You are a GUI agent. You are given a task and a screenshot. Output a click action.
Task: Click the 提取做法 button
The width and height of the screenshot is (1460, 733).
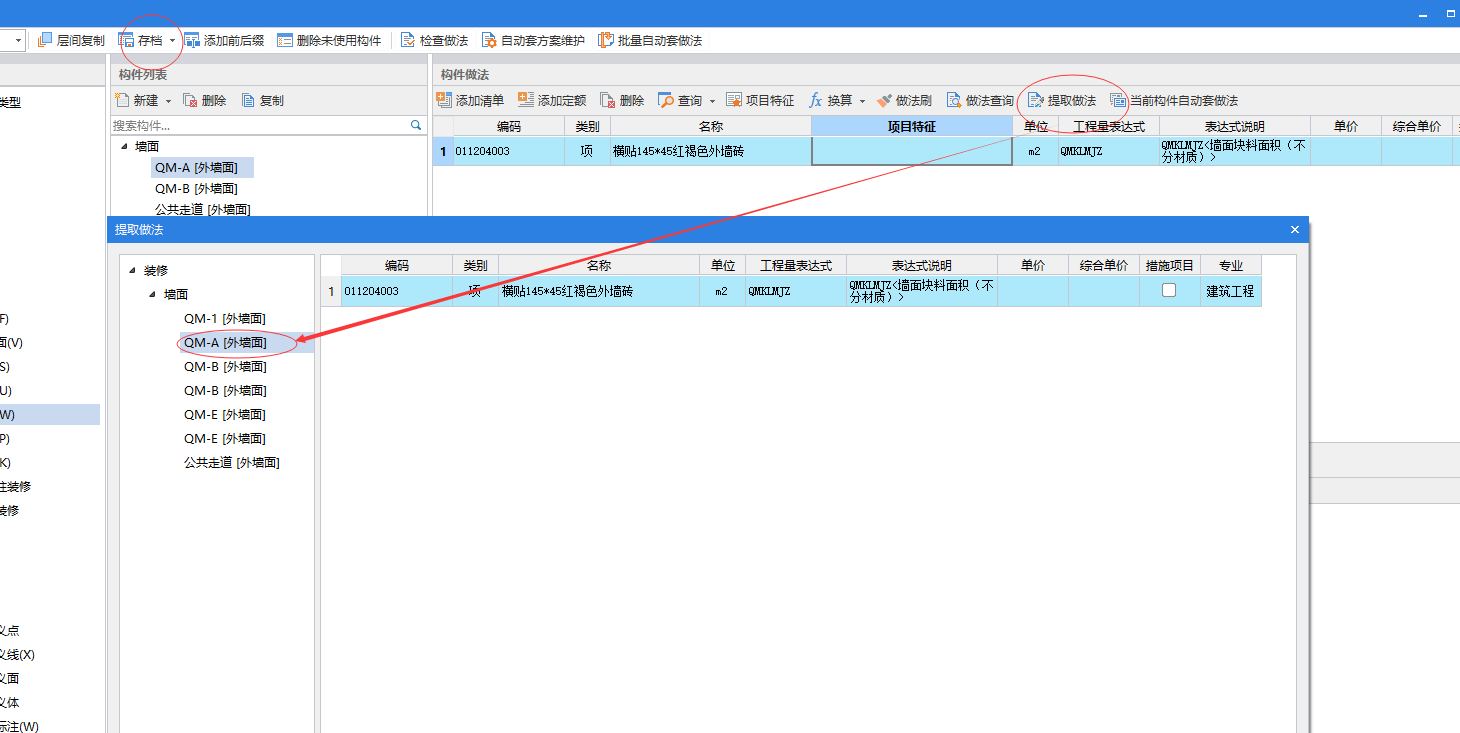click(x=1062, y=101)
